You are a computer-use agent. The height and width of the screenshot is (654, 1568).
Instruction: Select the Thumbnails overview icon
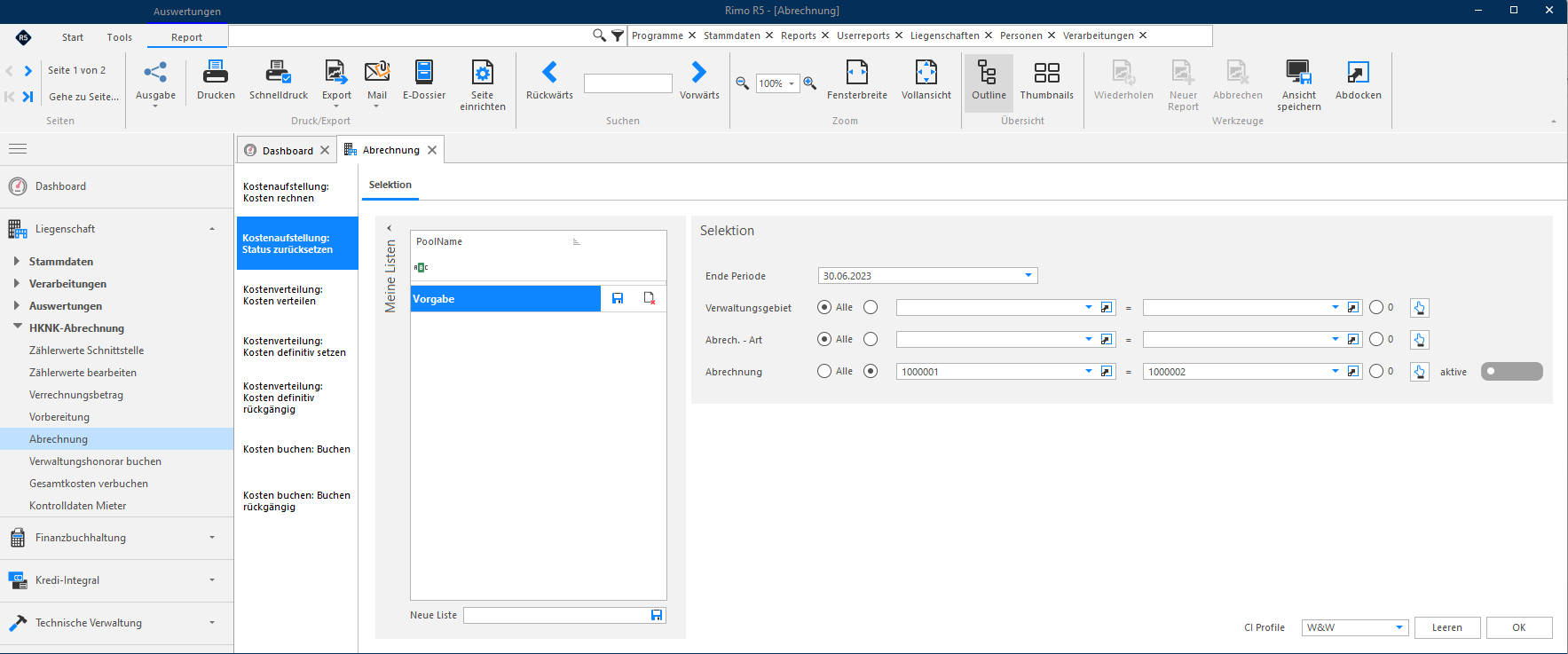pyautogui.click(x=1047, y=72)
